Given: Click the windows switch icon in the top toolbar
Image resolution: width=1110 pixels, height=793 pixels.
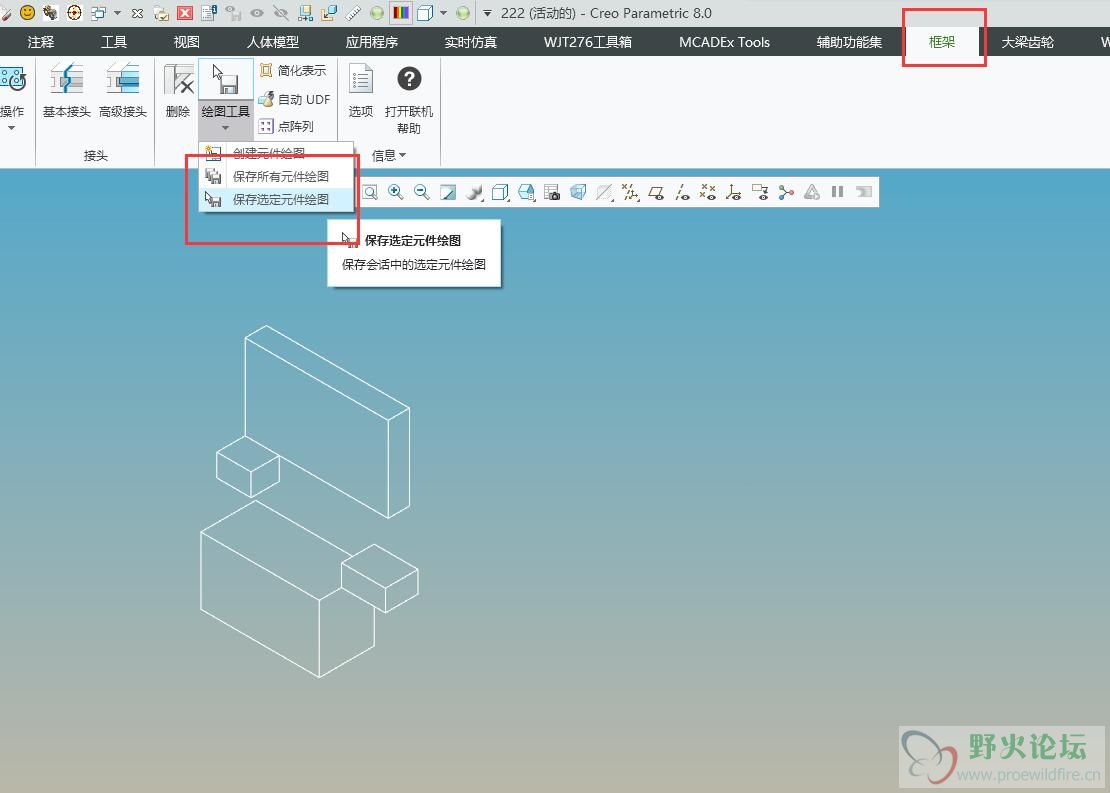Looking at the screenshot, I should pyautogui.click(x=98, y=12).
